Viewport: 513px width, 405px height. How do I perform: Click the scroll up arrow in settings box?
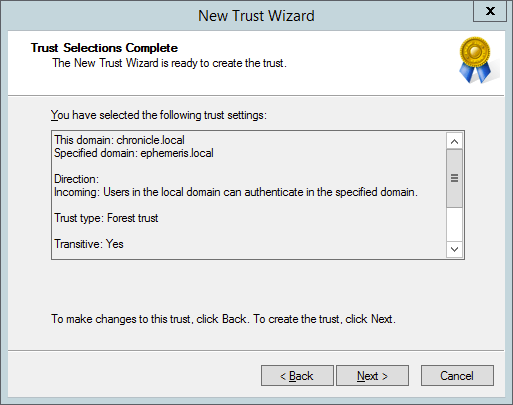click(x=454, y=141)
